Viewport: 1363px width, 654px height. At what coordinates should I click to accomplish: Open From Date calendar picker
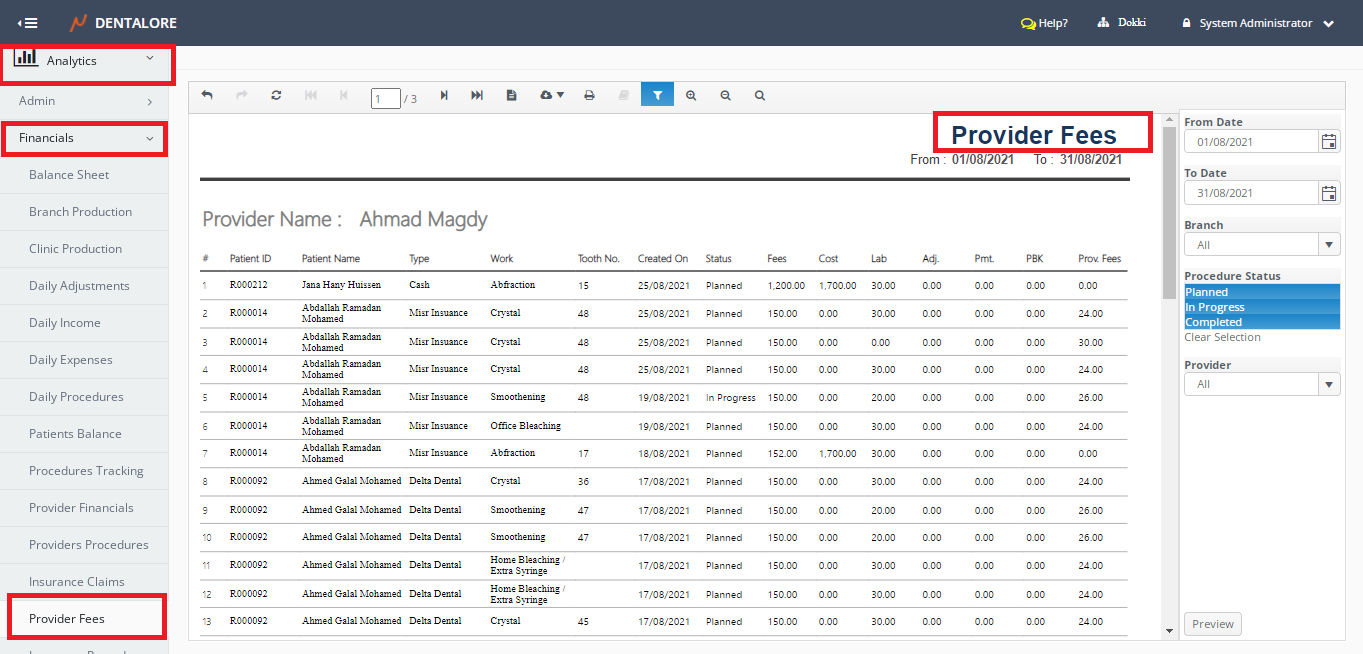1329,142
